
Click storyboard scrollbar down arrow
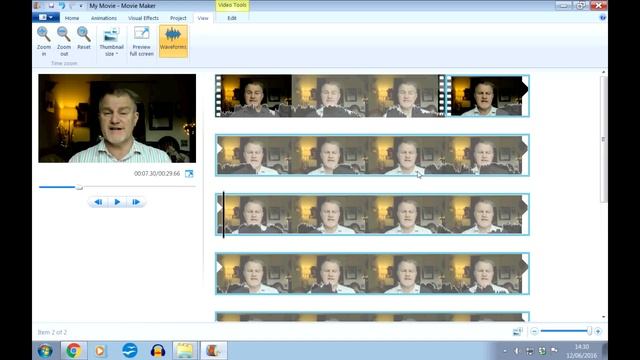coord(603,317)
